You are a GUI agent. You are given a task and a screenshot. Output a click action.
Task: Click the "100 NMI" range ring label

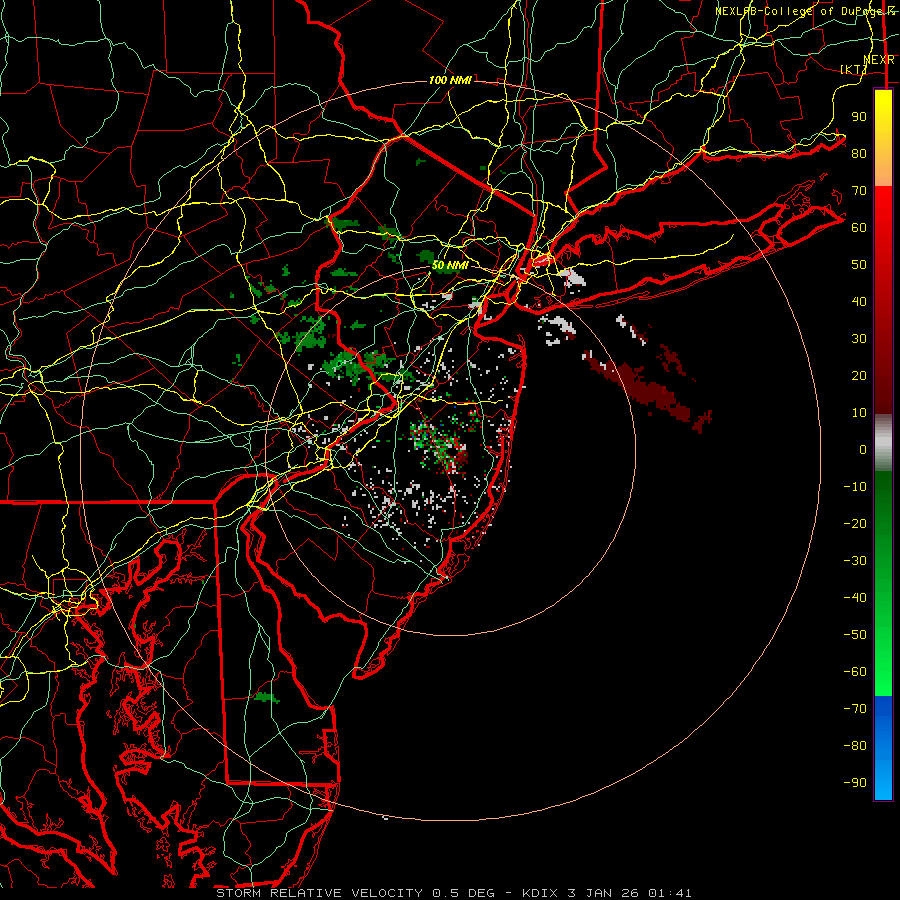click(x=451, y=80)
